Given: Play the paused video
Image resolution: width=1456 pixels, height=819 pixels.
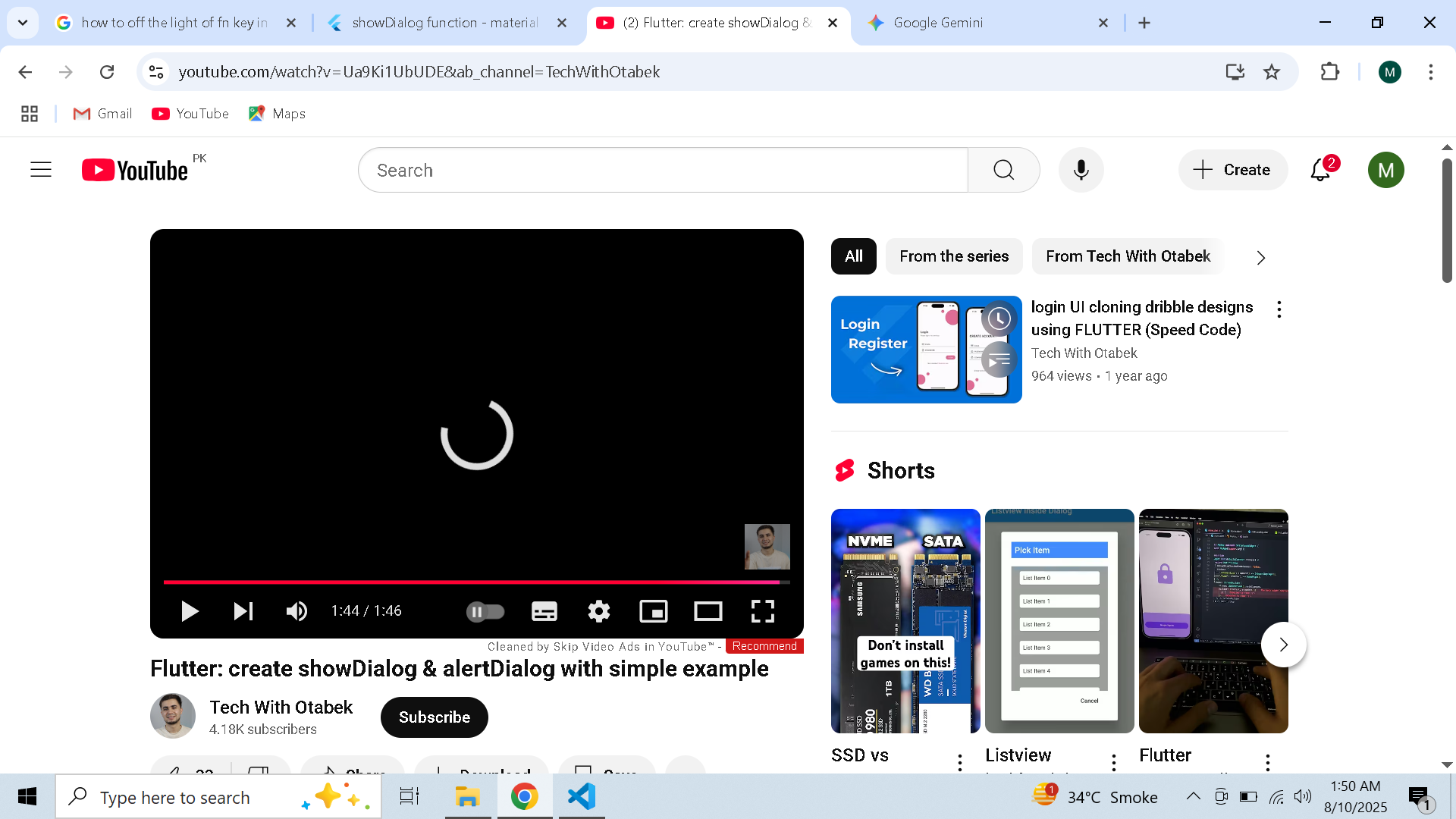Looking at the screenshot, I should tap(190, 611).
